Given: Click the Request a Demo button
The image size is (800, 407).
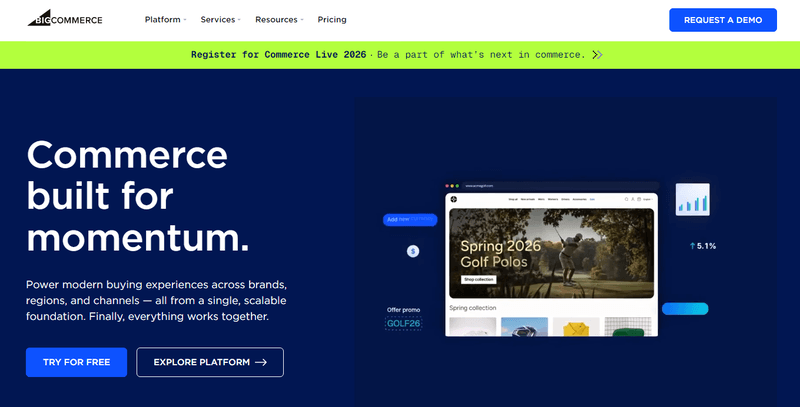Looking at the screenshot, I should (x=723, y=20).
